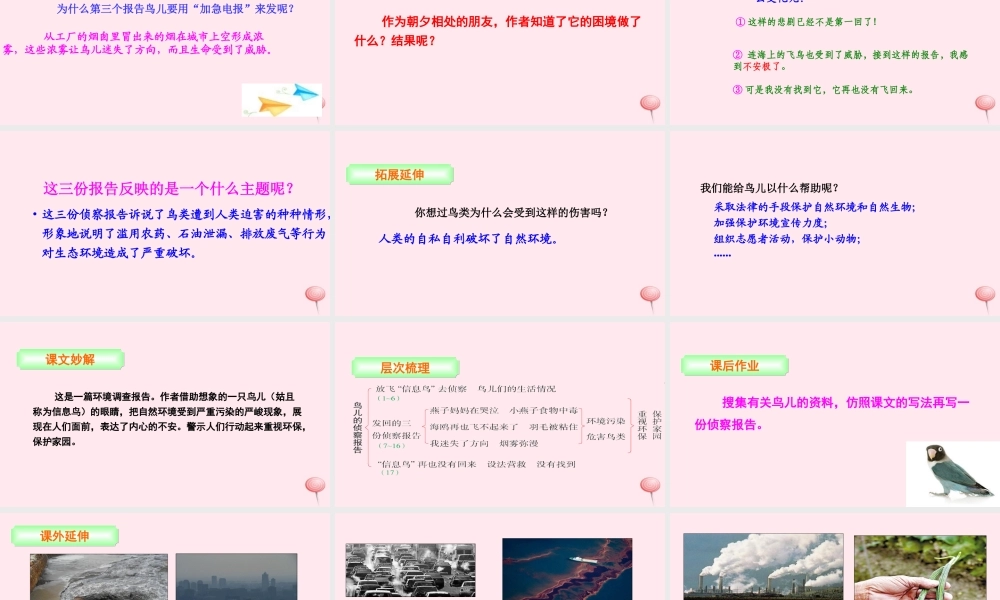The height and width of the screenshot is (600, 1000).
Task: Click the green 课外延伸 heading badge
Action: coord(64,536)
